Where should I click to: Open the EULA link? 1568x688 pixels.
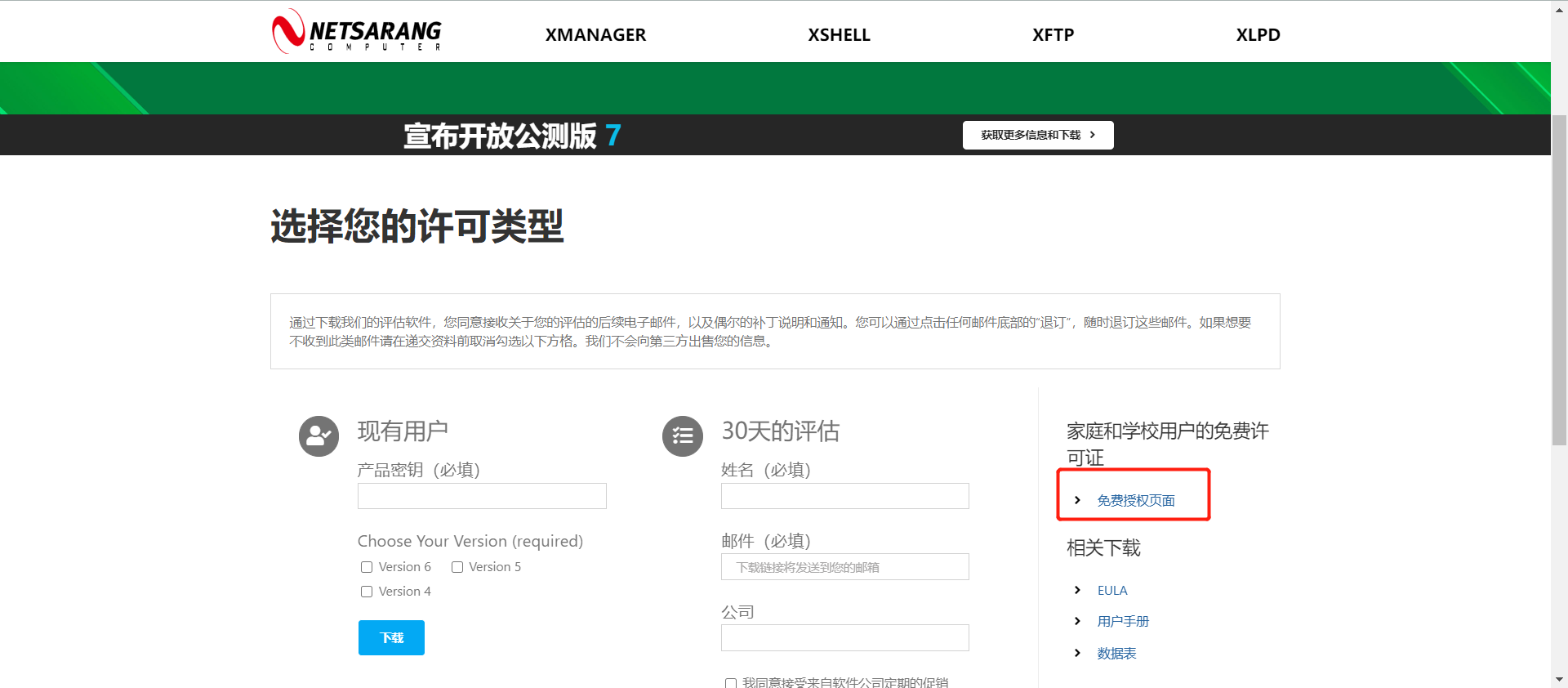pyautogui.click(x=1112, y=590)
